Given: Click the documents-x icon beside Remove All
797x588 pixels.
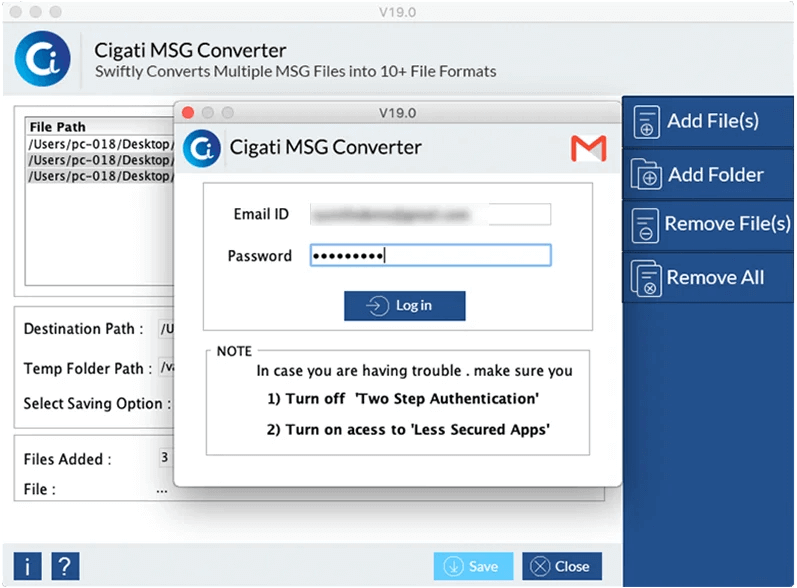Looking at the screenshot, I should [646, 278].
